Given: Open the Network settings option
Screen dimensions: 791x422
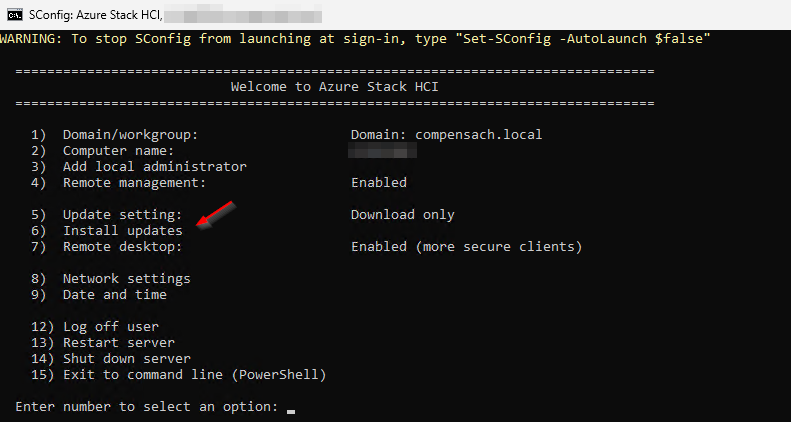Looking at the screenshot, I should point(126,278).
